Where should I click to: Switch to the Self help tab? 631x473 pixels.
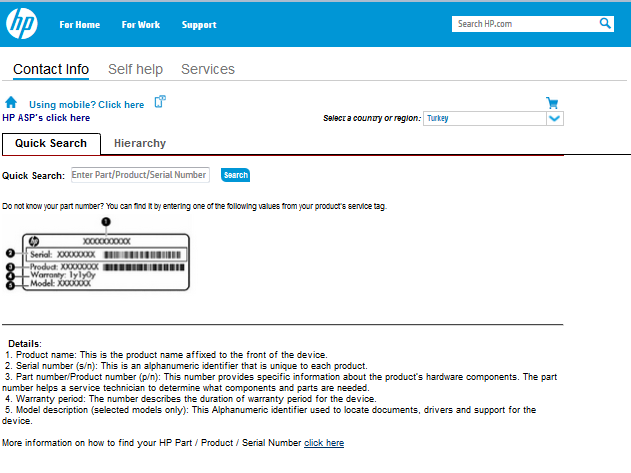(x=135, y=69)
